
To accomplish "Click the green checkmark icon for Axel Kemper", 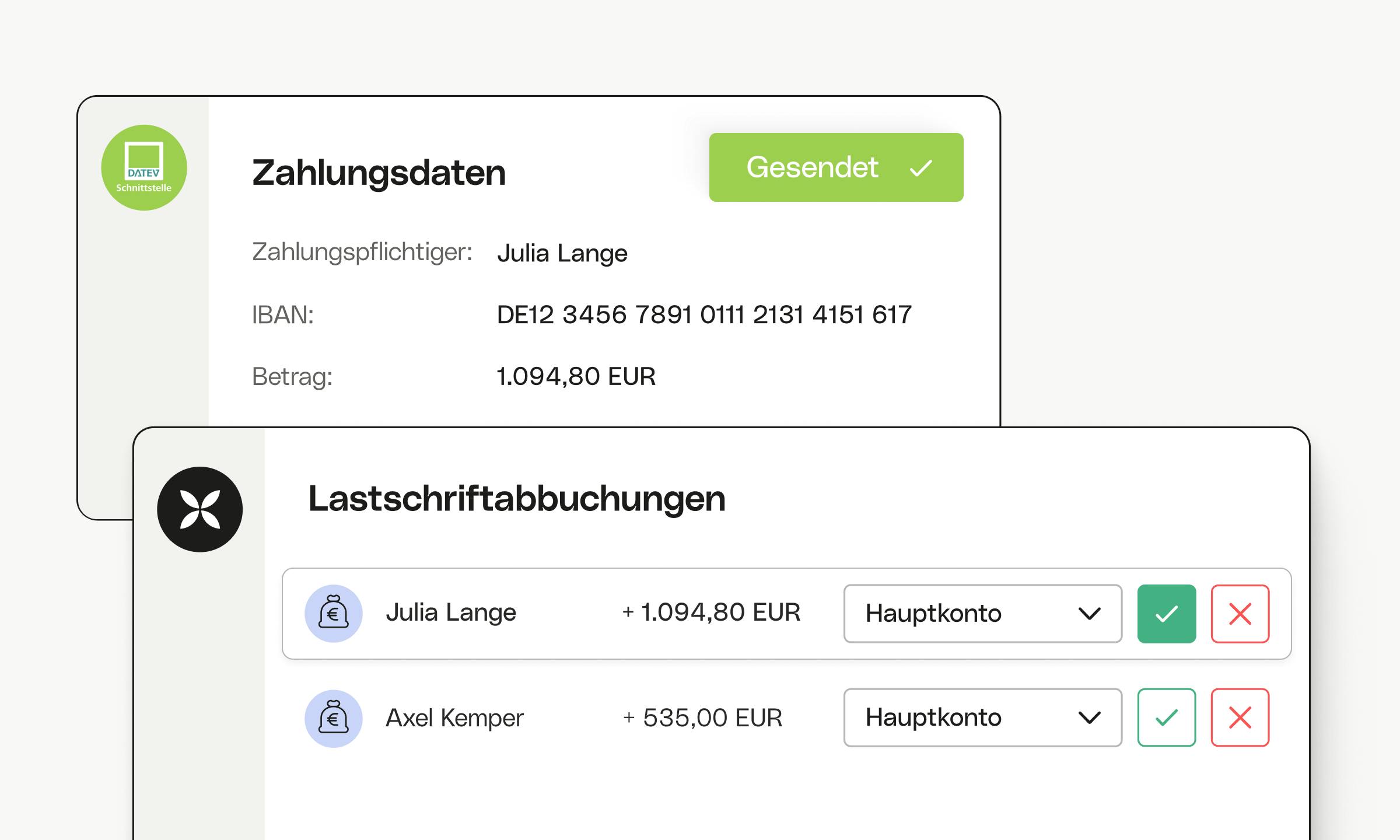I will coord(1166,717).
